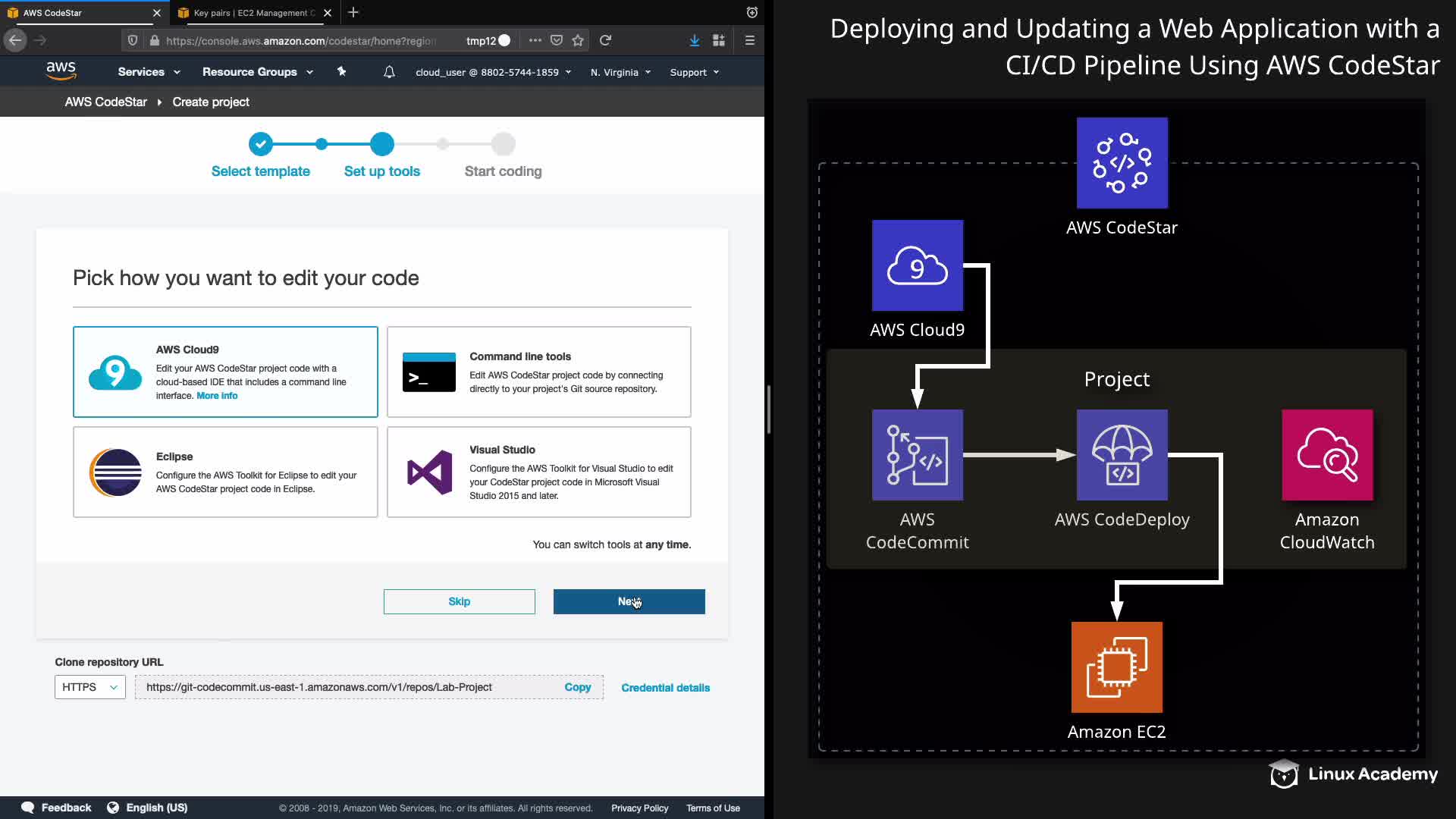This screenshot has width=1456, height=819.
Task: Click the pin shortcuts icon in navbar
Action: coord(341,71)
